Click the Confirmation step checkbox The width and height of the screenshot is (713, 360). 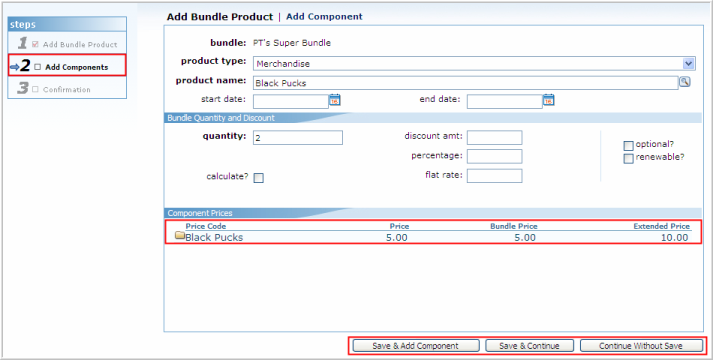[35, 90]
